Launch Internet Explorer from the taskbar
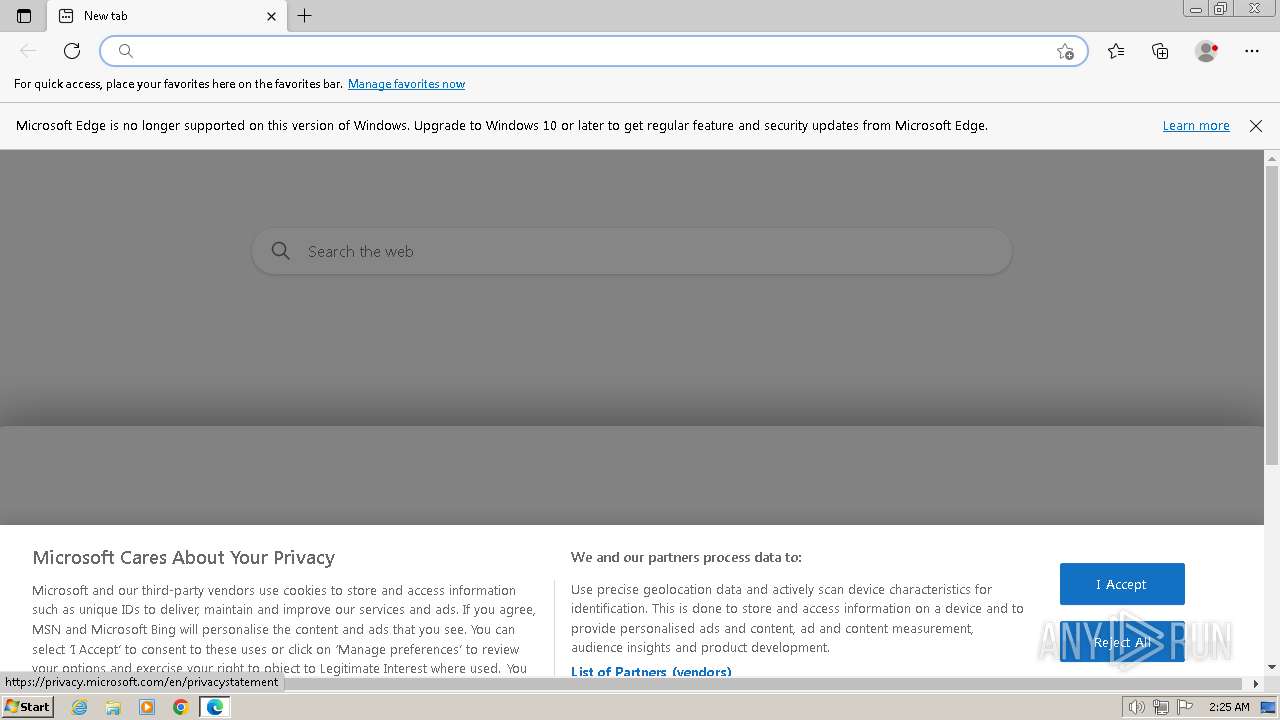 pos(80,707)
